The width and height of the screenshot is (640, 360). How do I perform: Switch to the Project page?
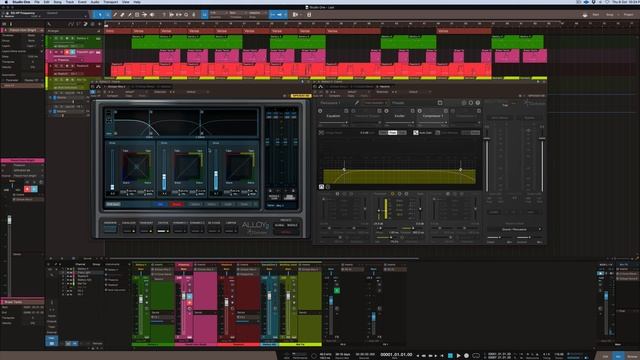[628, 14]
